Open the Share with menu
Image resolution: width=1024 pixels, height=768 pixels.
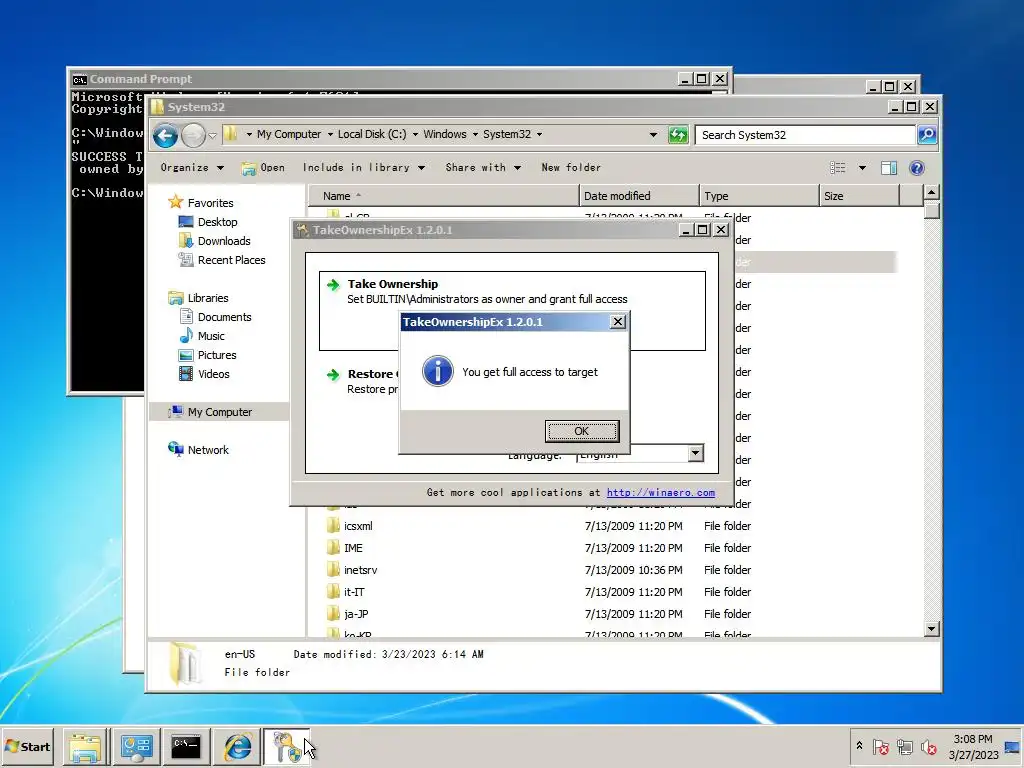[483, 168]
